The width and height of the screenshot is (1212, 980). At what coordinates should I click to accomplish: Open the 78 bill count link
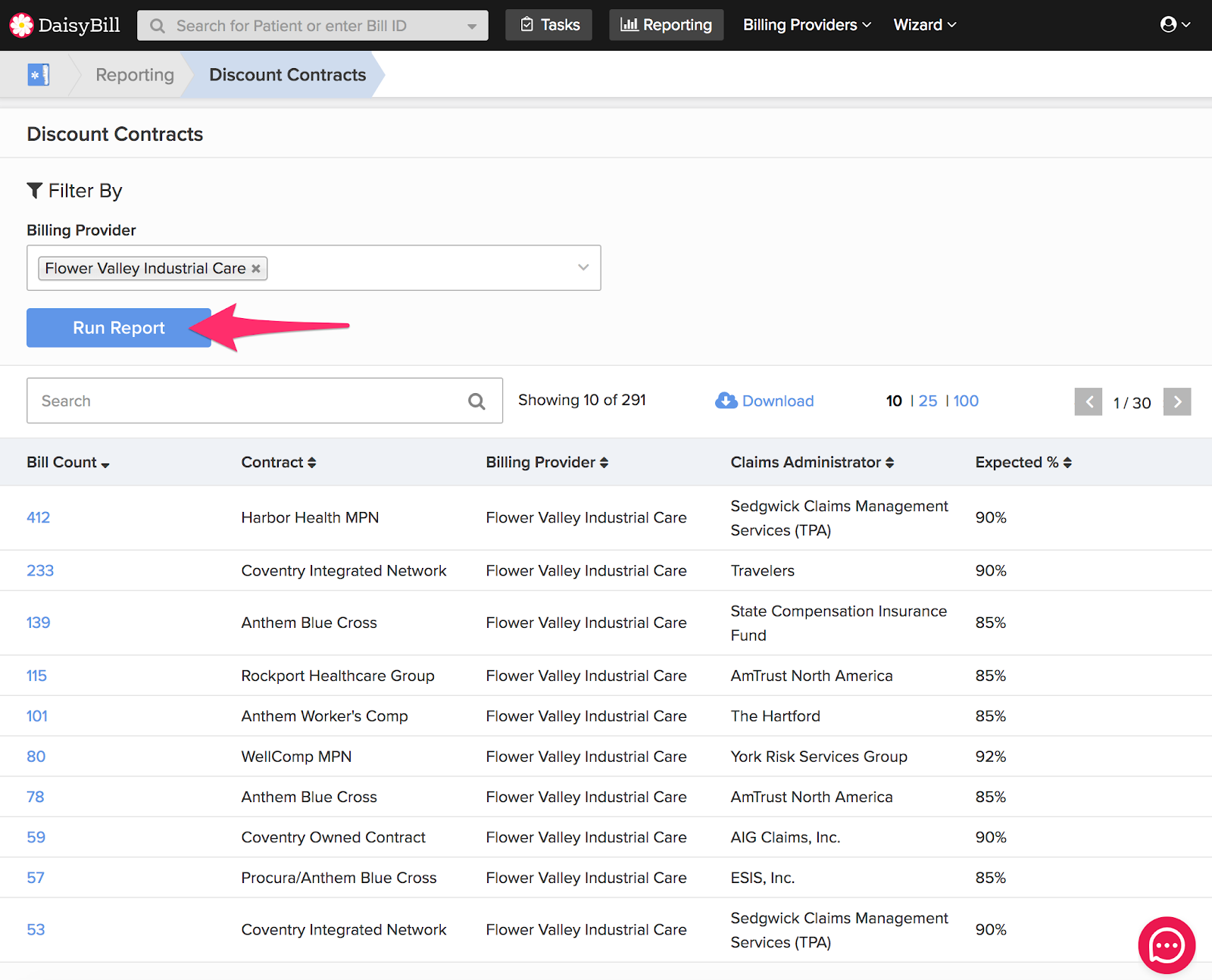point(36,797)
